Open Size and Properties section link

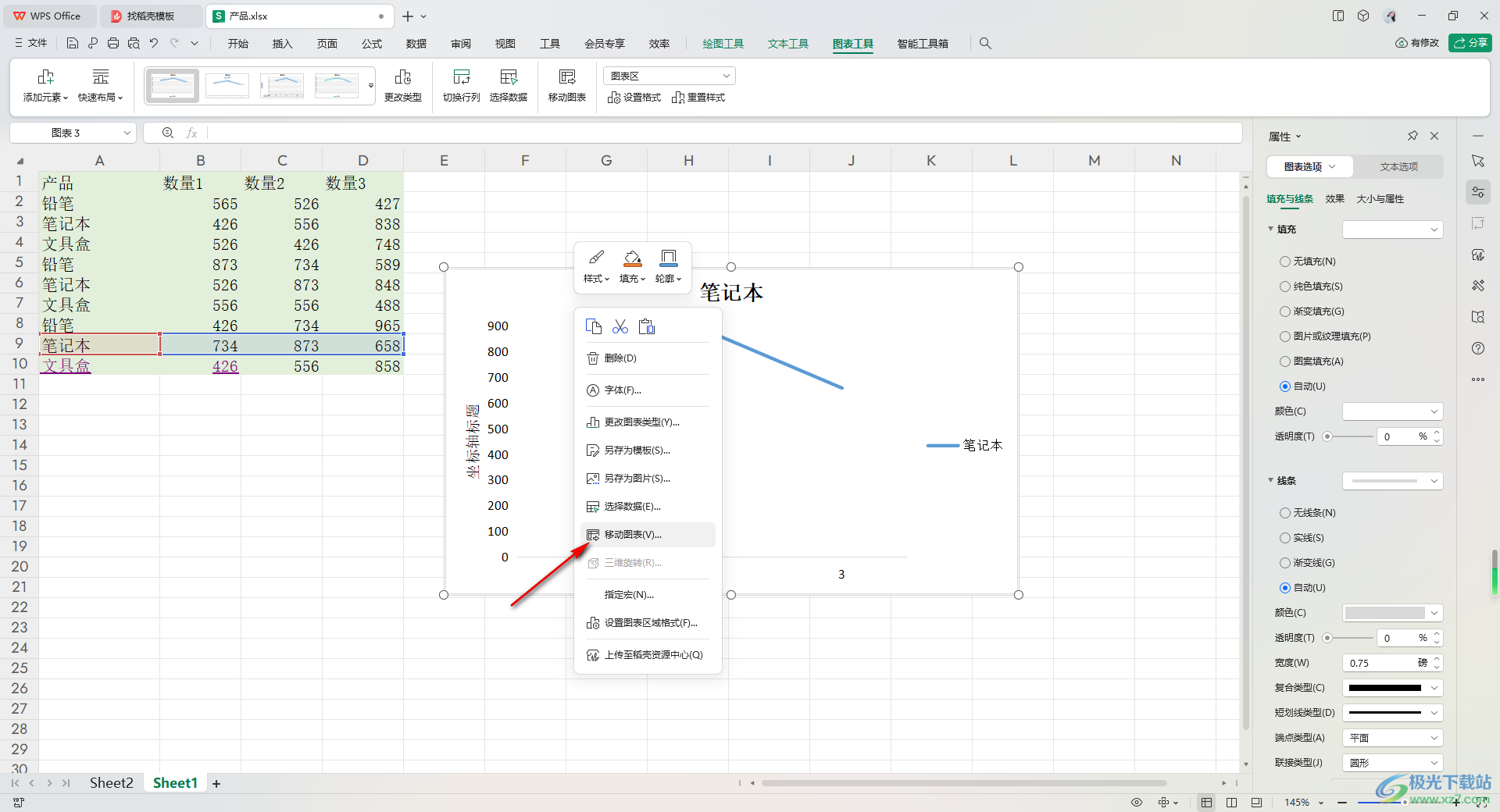[1380, 199]
